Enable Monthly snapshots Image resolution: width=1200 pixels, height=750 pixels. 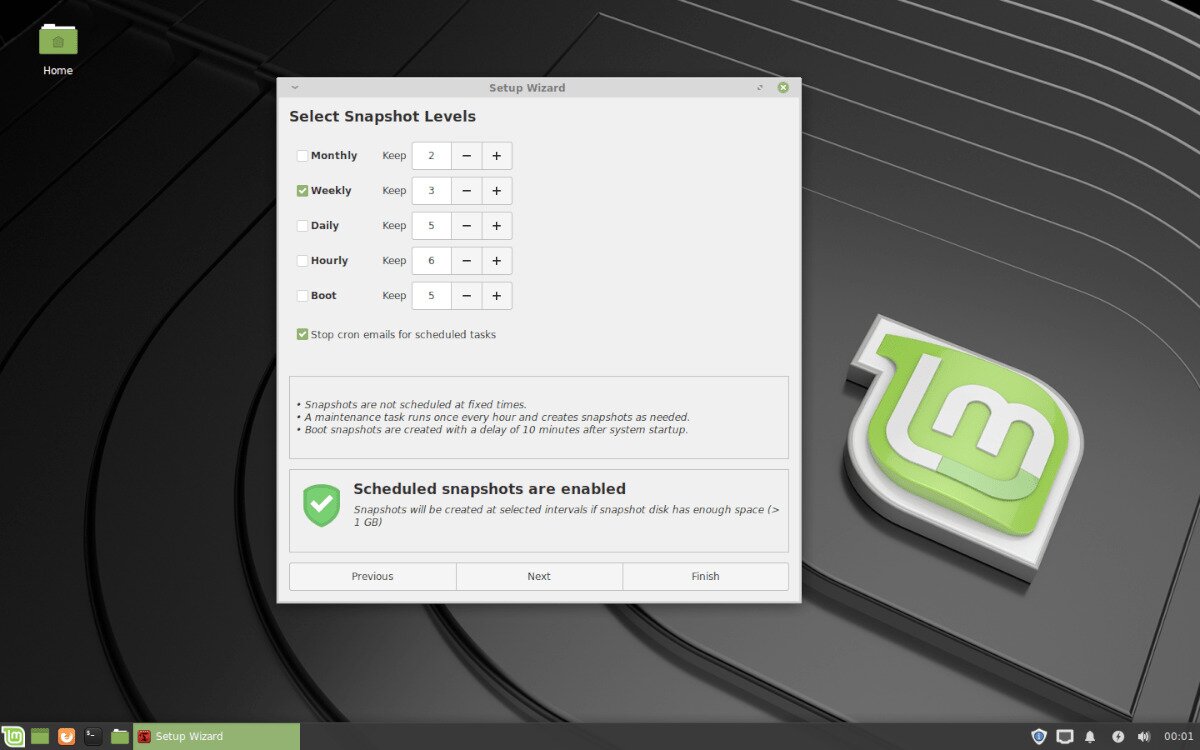pyautogui.click(x=302, y=155)
